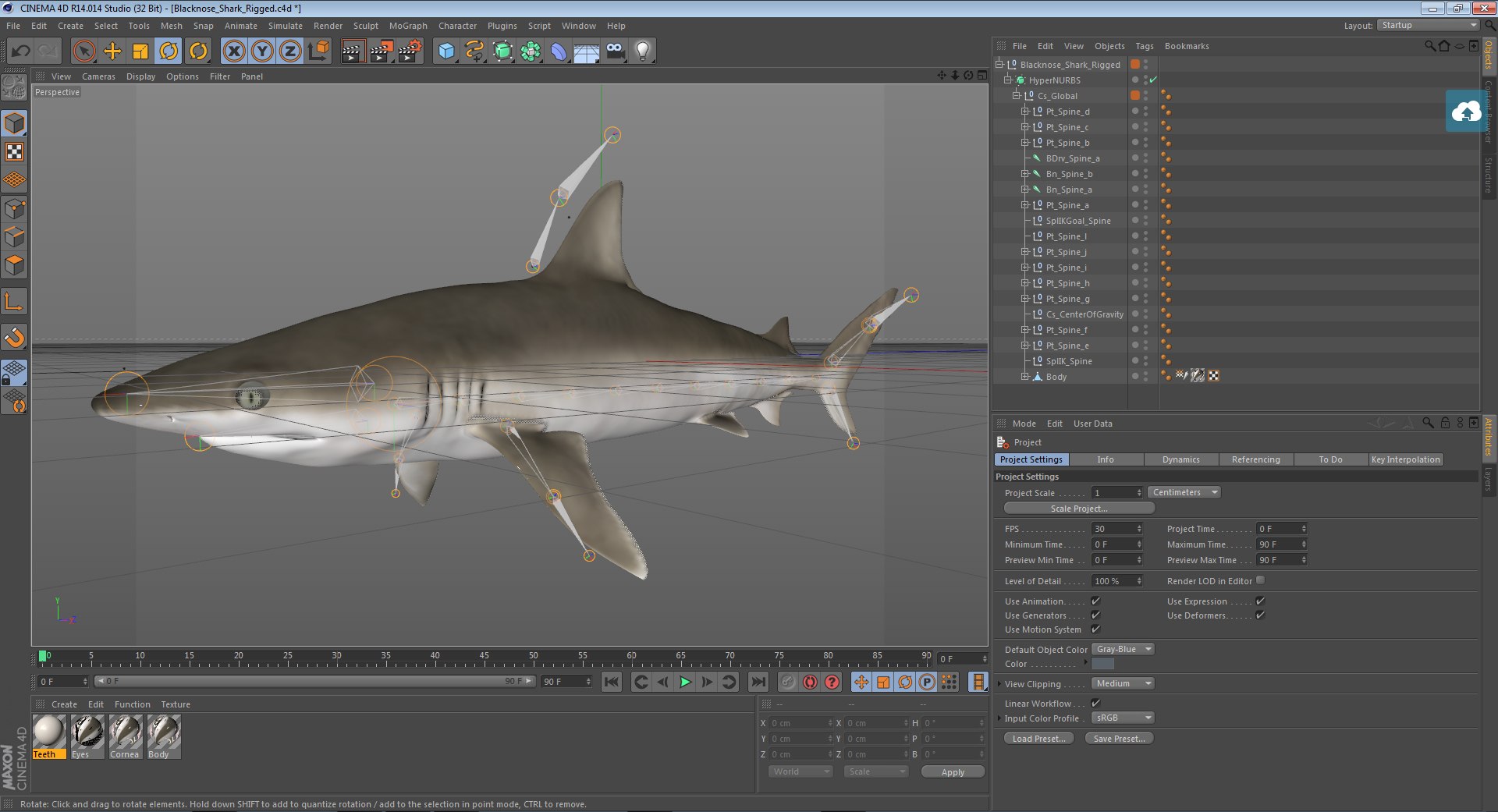Activate the Scale tool
The height and width of the screenshot is (812, 1498).
pos(140,51)
